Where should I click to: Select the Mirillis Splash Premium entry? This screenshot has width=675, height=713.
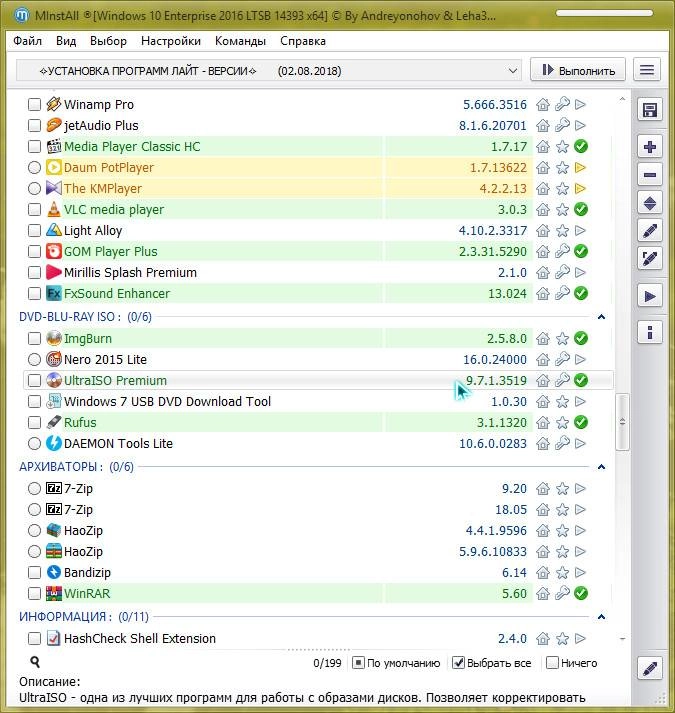pyautogui.click(x=318, y=272)
